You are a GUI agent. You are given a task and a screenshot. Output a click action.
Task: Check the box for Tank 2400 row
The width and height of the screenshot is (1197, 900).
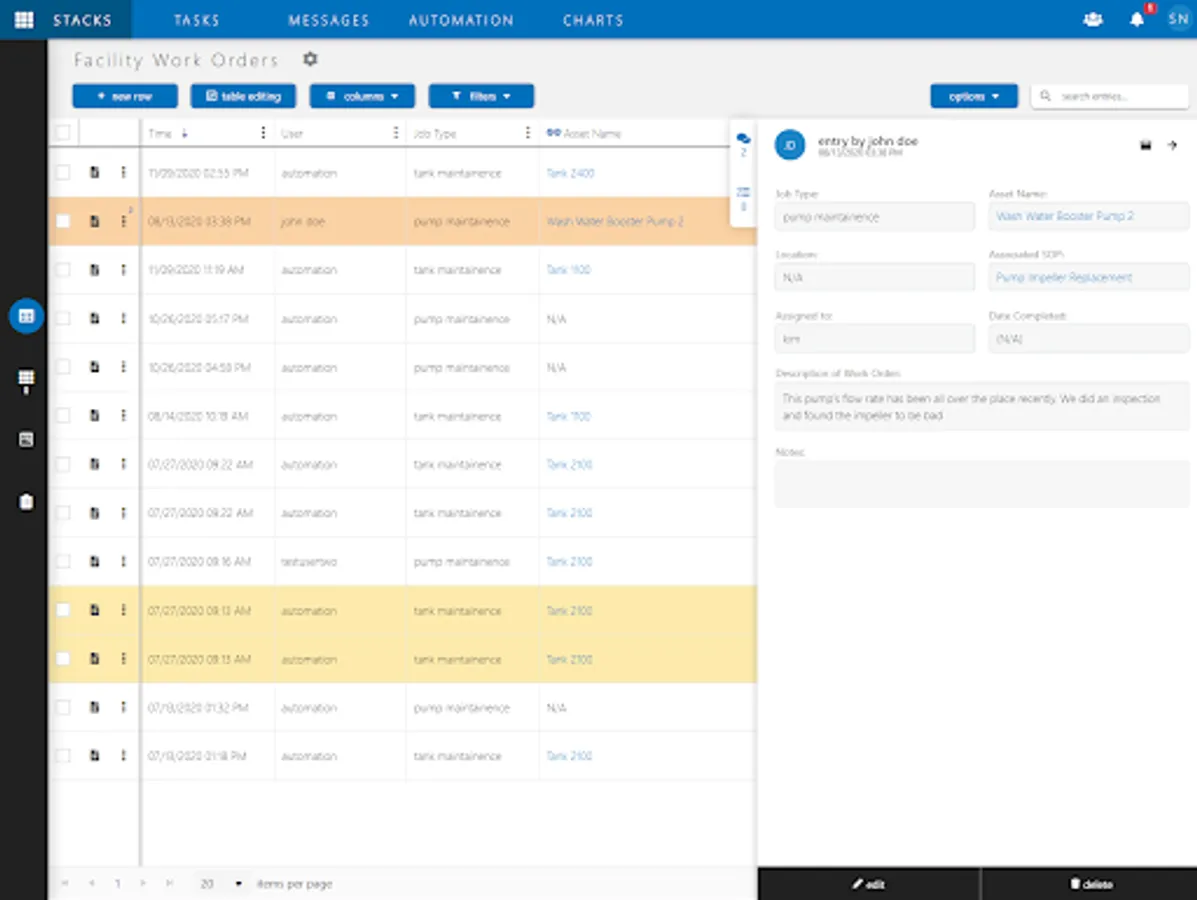tap(63, 173)
